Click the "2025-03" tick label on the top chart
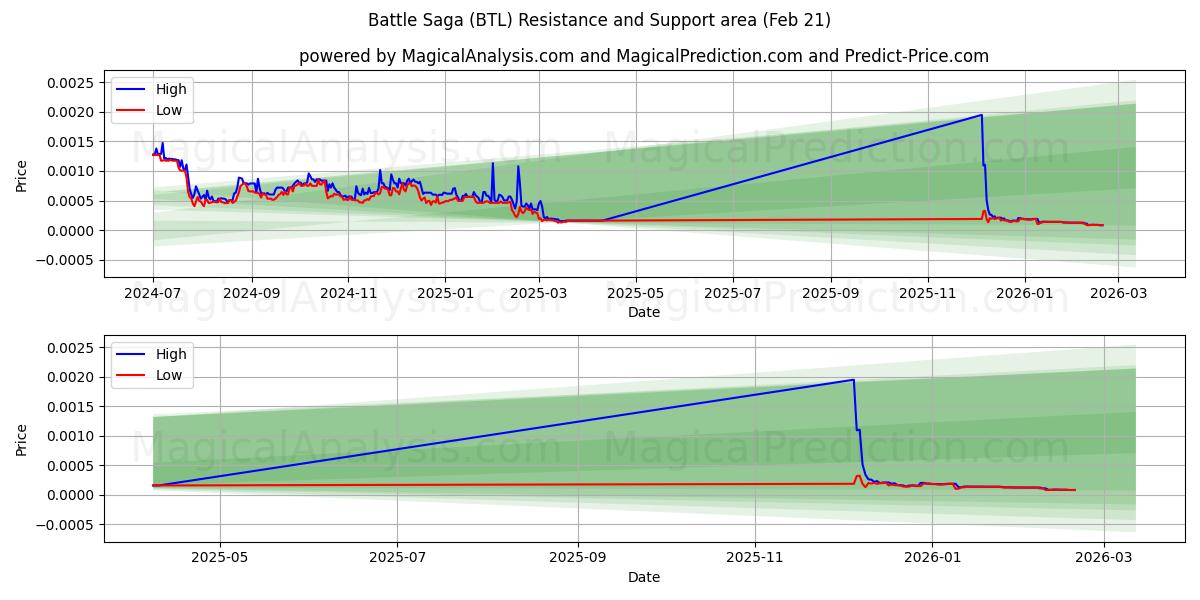 pyautogui.click(x=539, y=294)
